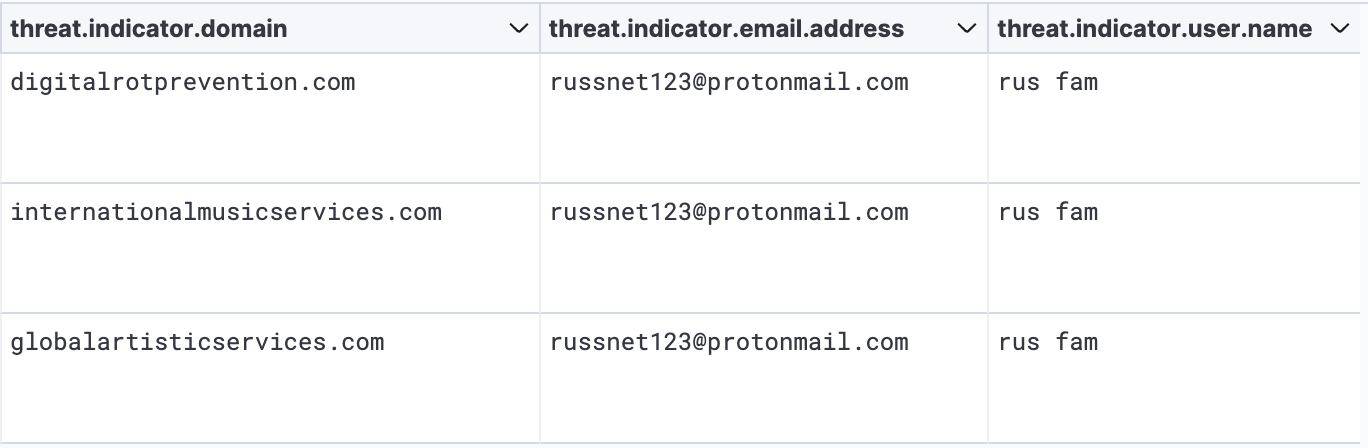Click "rus fam" in the globalartisticservices.com row

tap(1048, 342)
